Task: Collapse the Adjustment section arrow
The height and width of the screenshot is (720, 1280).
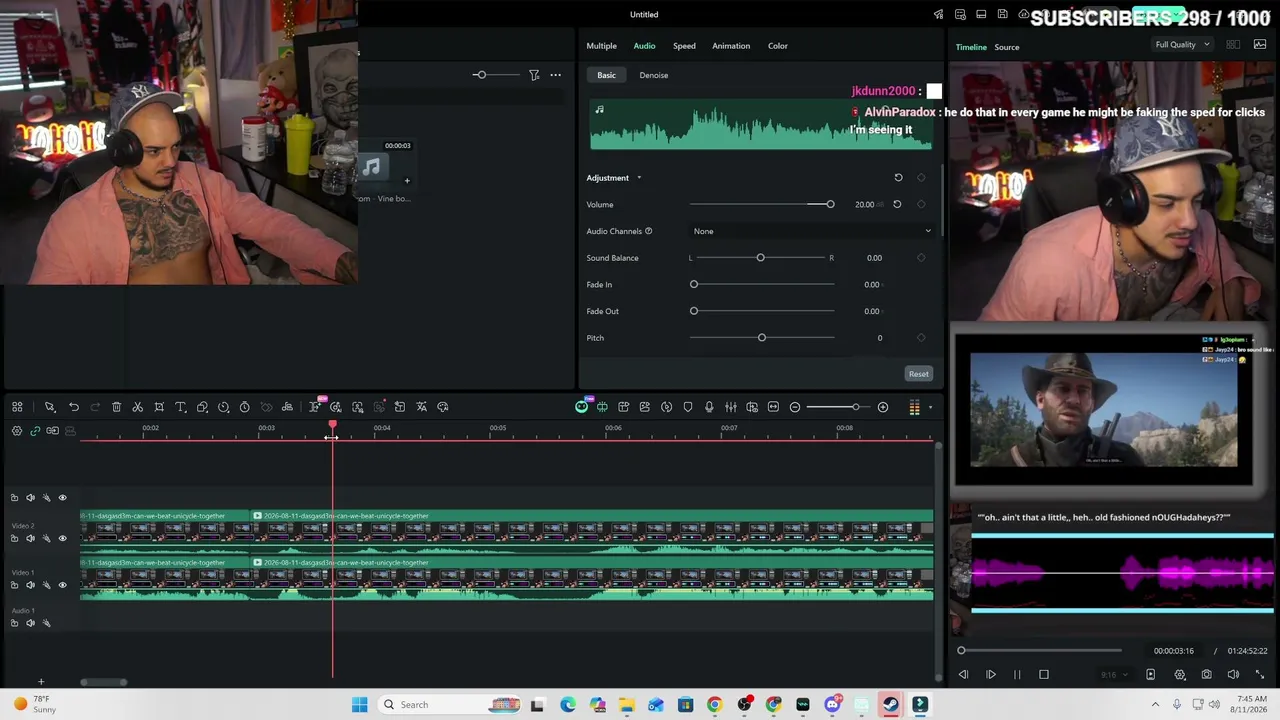Action: pyautogui.click(x=639, y=178)
